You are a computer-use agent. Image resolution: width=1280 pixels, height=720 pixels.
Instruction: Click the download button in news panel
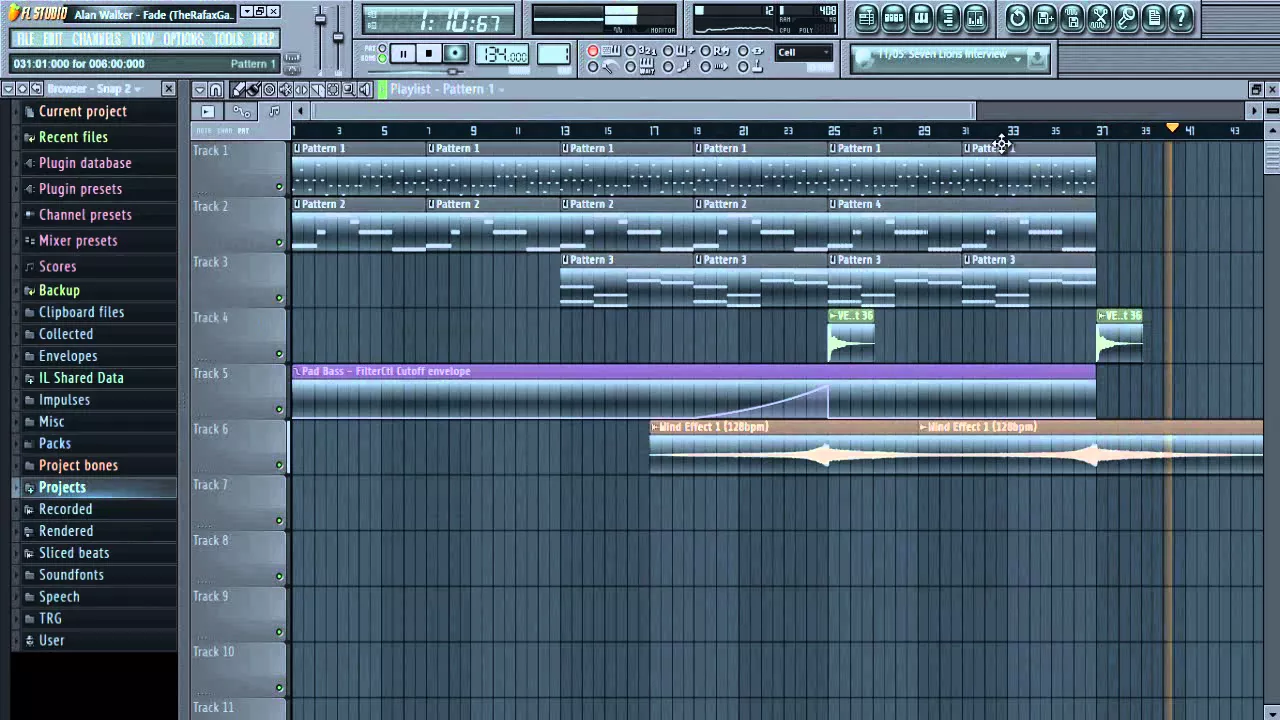click(1036, 59)
